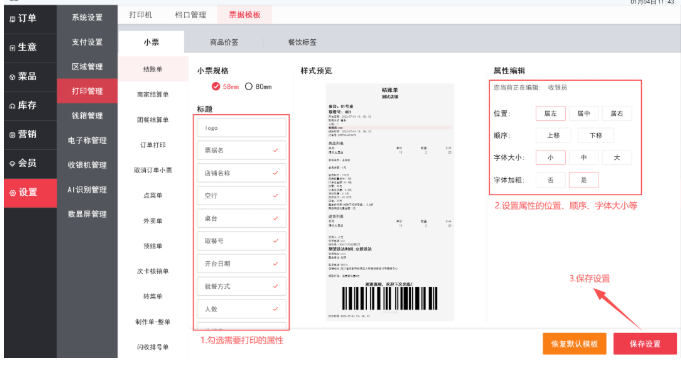Open AI识别管理 submenu
The width and height of the screenshot is (681, 368).
(x=87, y=189)
